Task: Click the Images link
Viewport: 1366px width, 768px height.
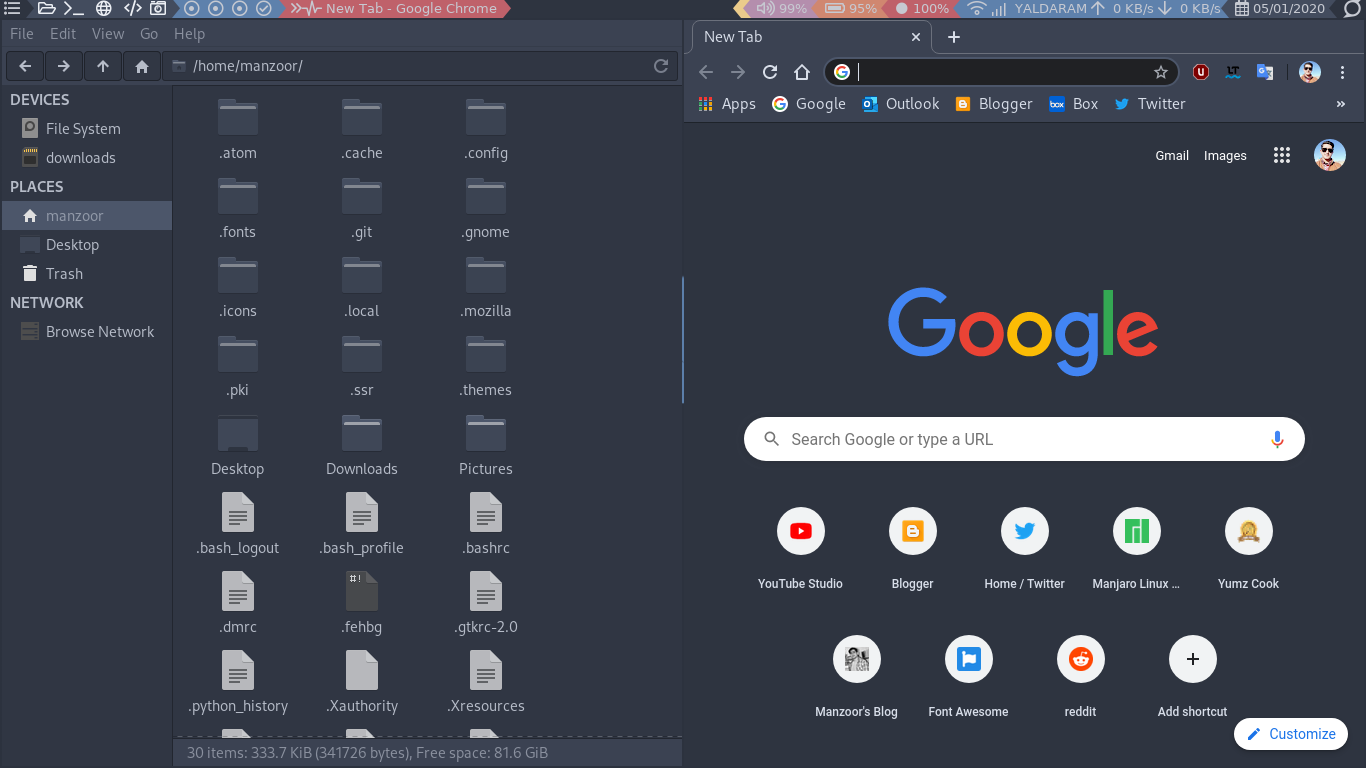Action: pos(1225,155)
